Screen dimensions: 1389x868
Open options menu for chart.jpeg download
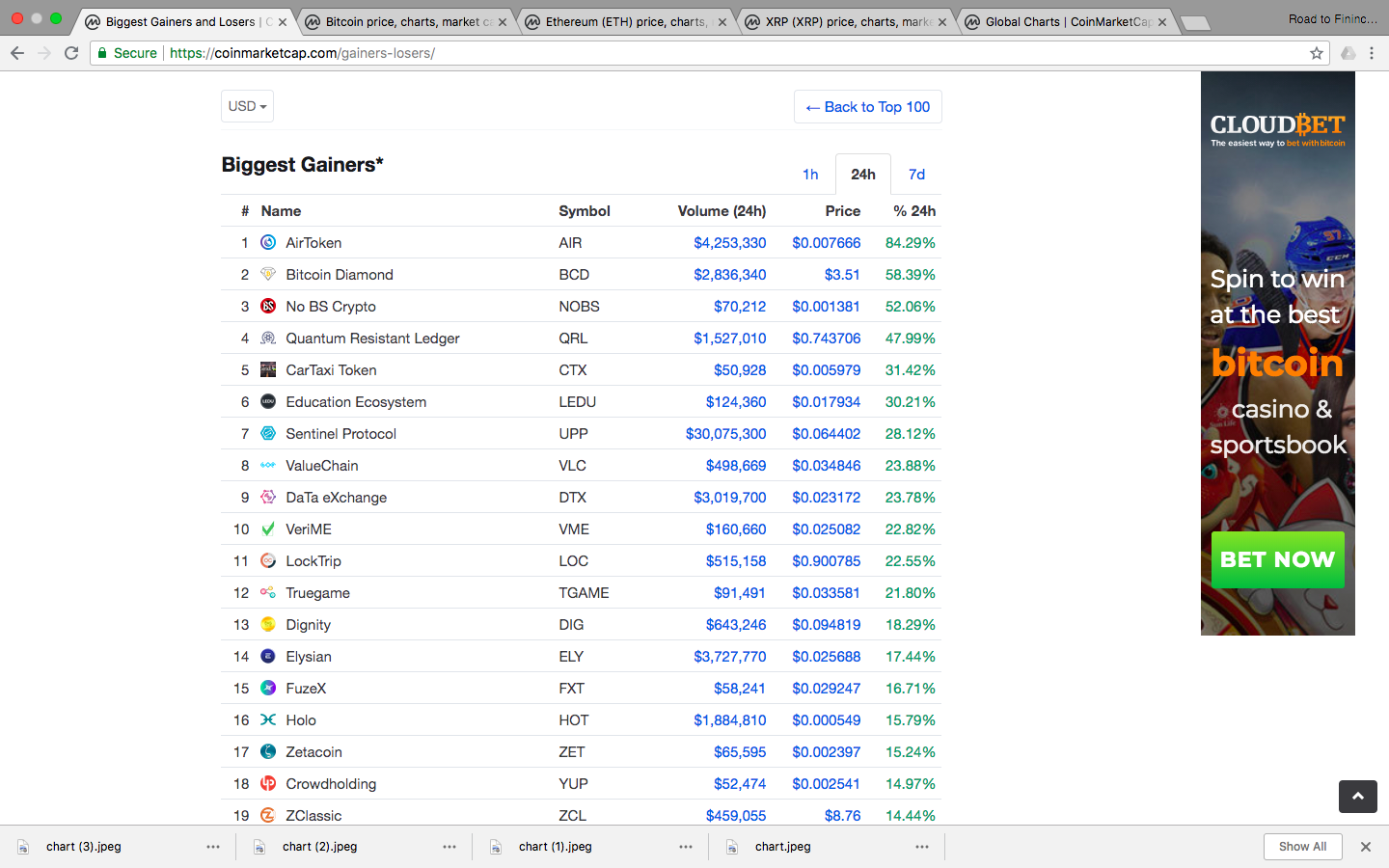922,847
